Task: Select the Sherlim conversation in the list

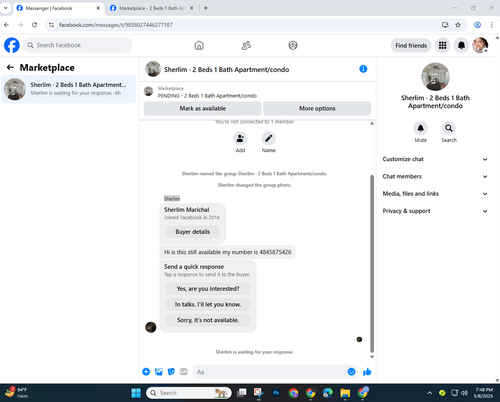Action: (x=68, y=89)
